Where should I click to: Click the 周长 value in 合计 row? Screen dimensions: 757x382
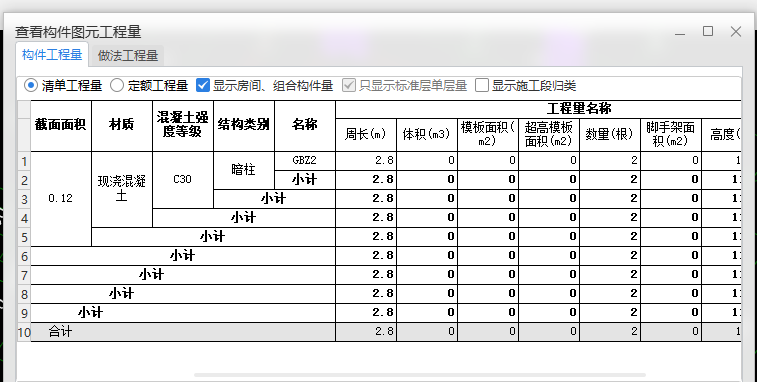tap(366, 332)
